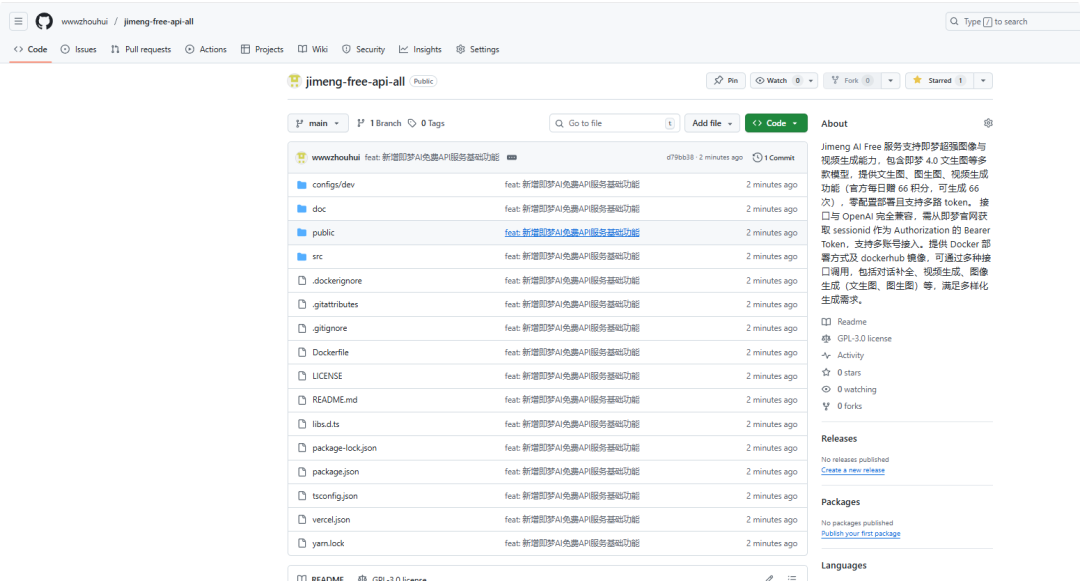Viewport: 1080px width, 581px height.
Task: Click the commit message ellipsis icon
Action: pyautogui.click(x=511, y=157)
